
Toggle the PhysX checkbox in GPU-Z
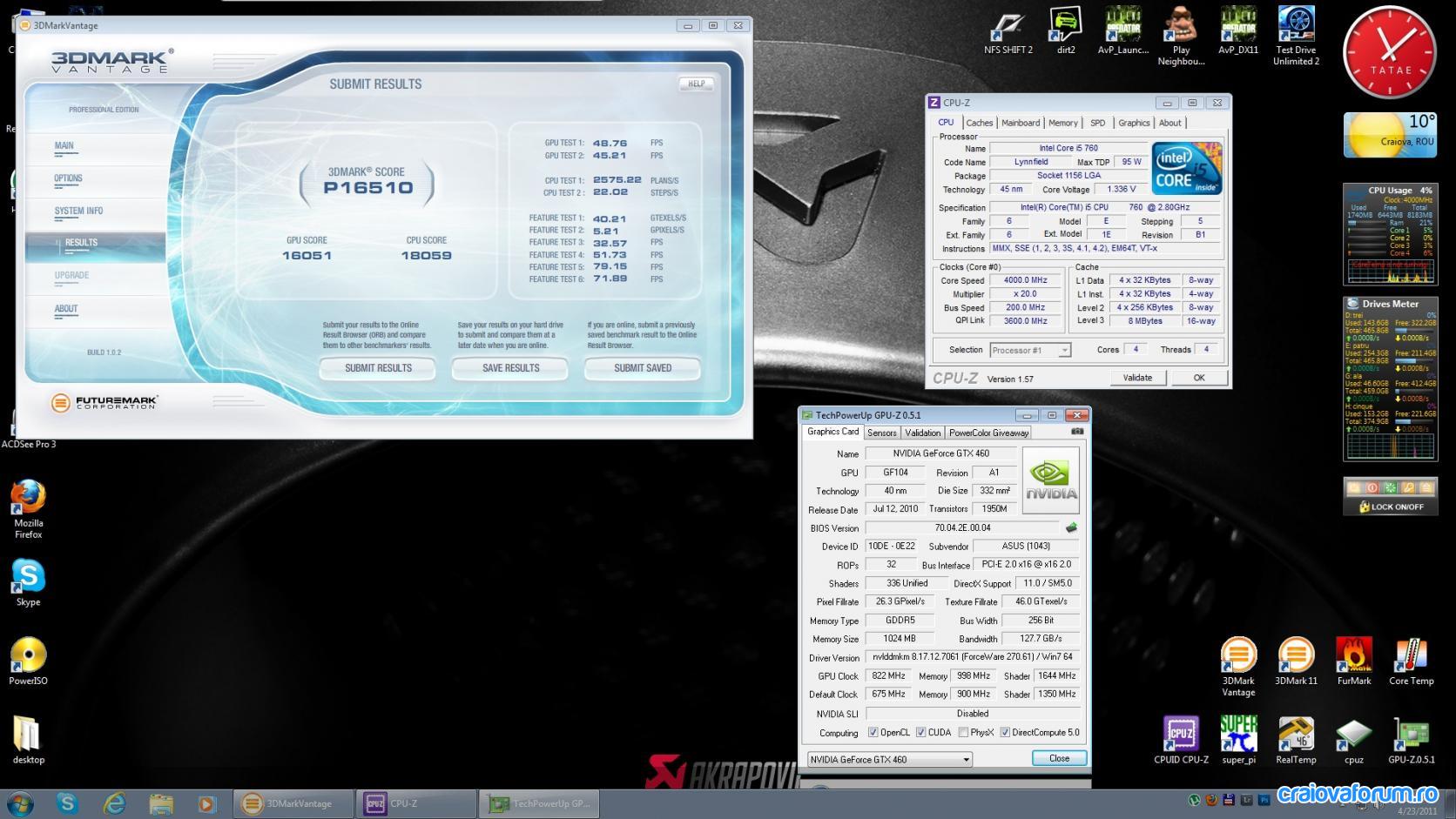click(x=963, y=733)
